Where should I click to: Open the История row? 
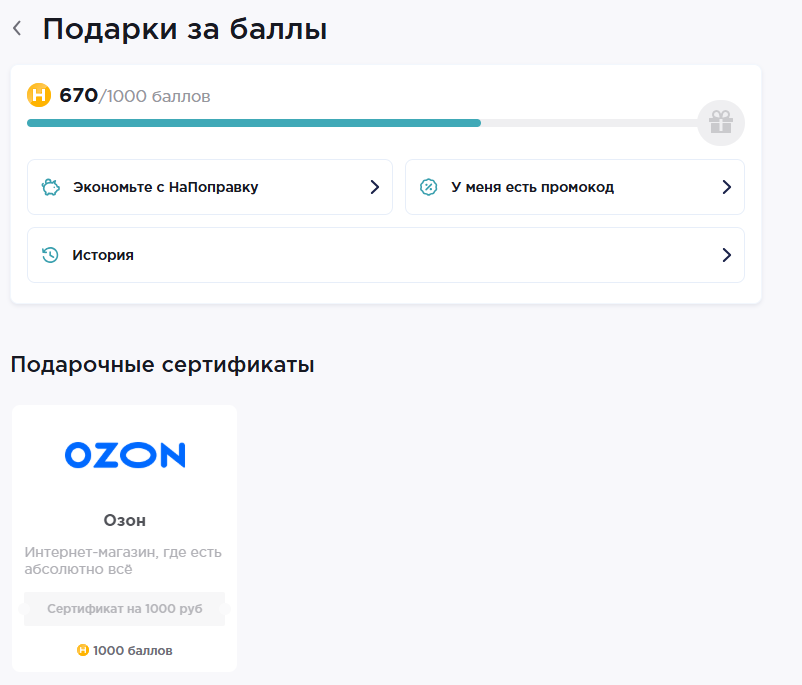(x=386, y=255)
